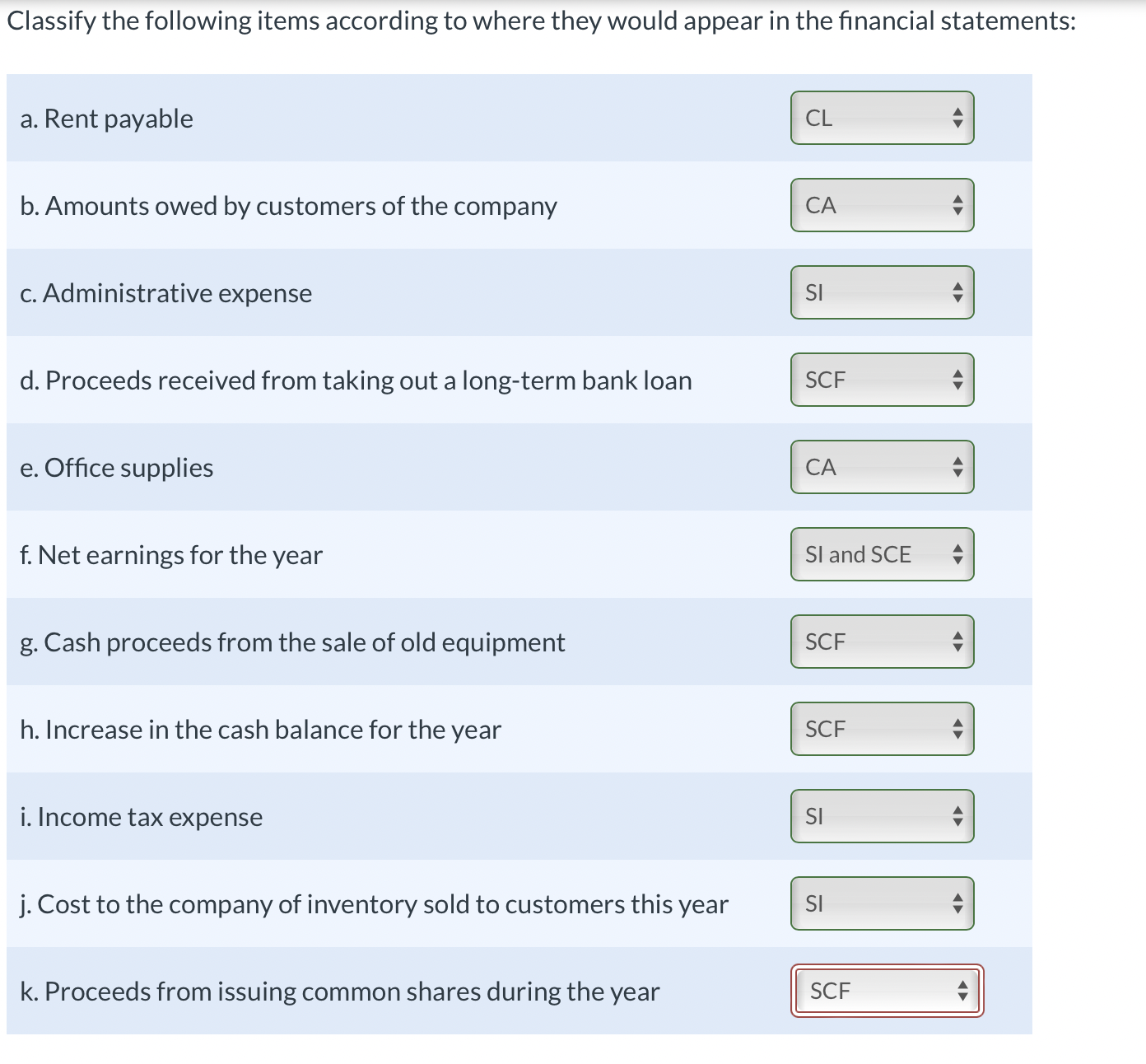
Task: Open the classification dropdown for Rent payable
Action: coord(881,118)
